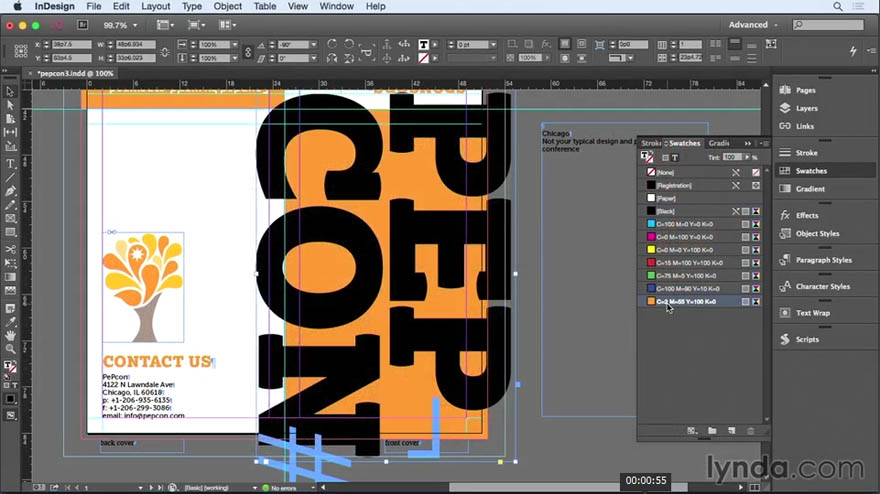Screen dimensions: 880x494
Task: Toggle screen mode button at toolbox bottom
Action: 10,415
